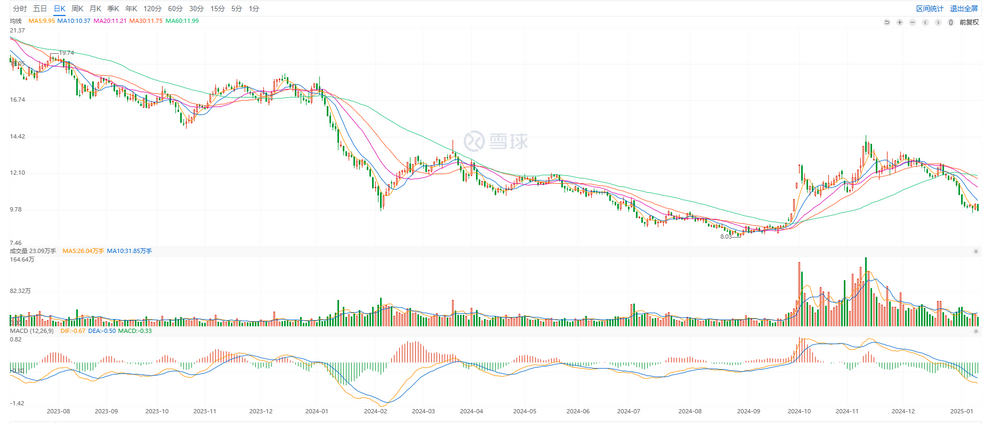
Task: Click the undo/reset chart arrow icon
Action: [x=886, y=22]
